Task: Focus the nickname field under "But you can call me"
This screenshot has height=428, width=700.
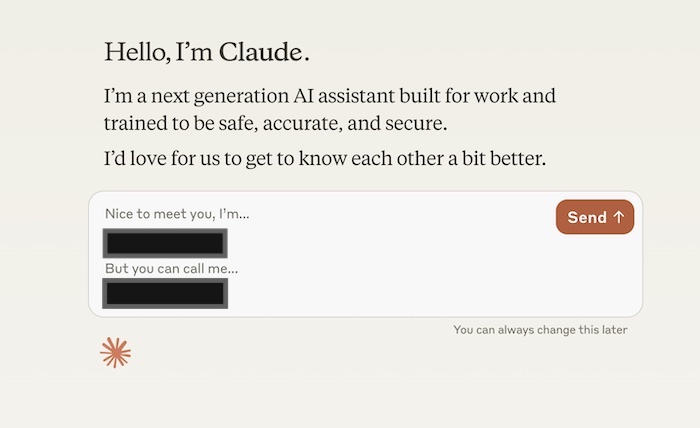Action: pyautogui.click(x=165, y=293)
